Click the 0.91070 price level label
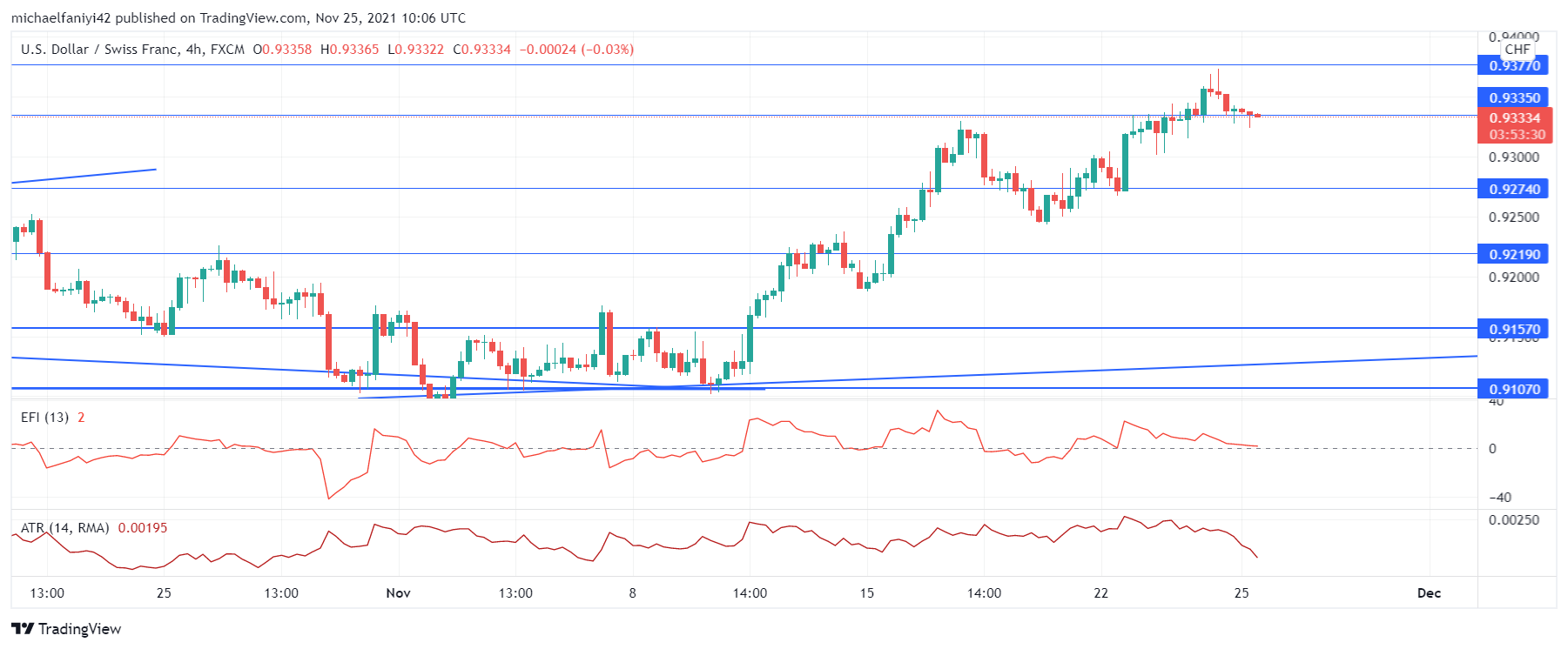 [x=1514, y=389]
